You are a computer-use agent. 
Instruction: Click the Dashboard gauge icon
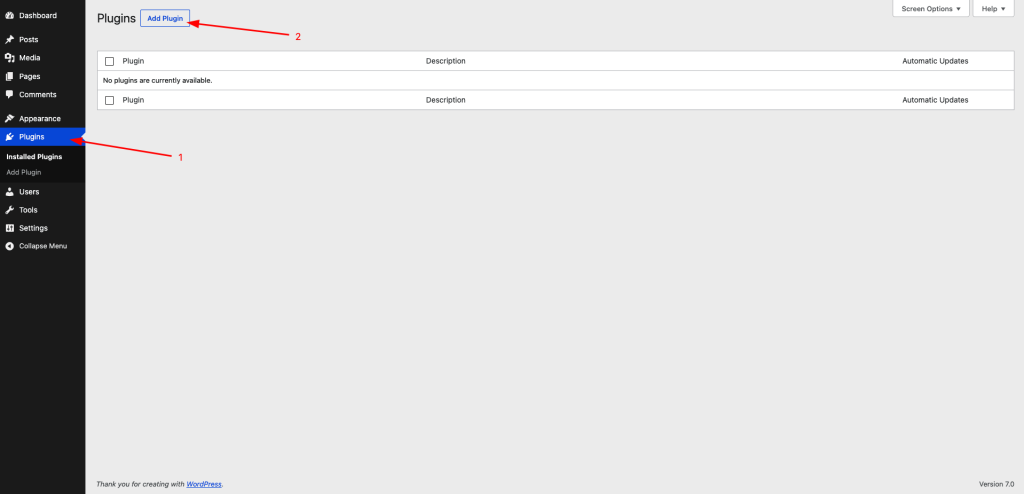click(x=9, y=15)
